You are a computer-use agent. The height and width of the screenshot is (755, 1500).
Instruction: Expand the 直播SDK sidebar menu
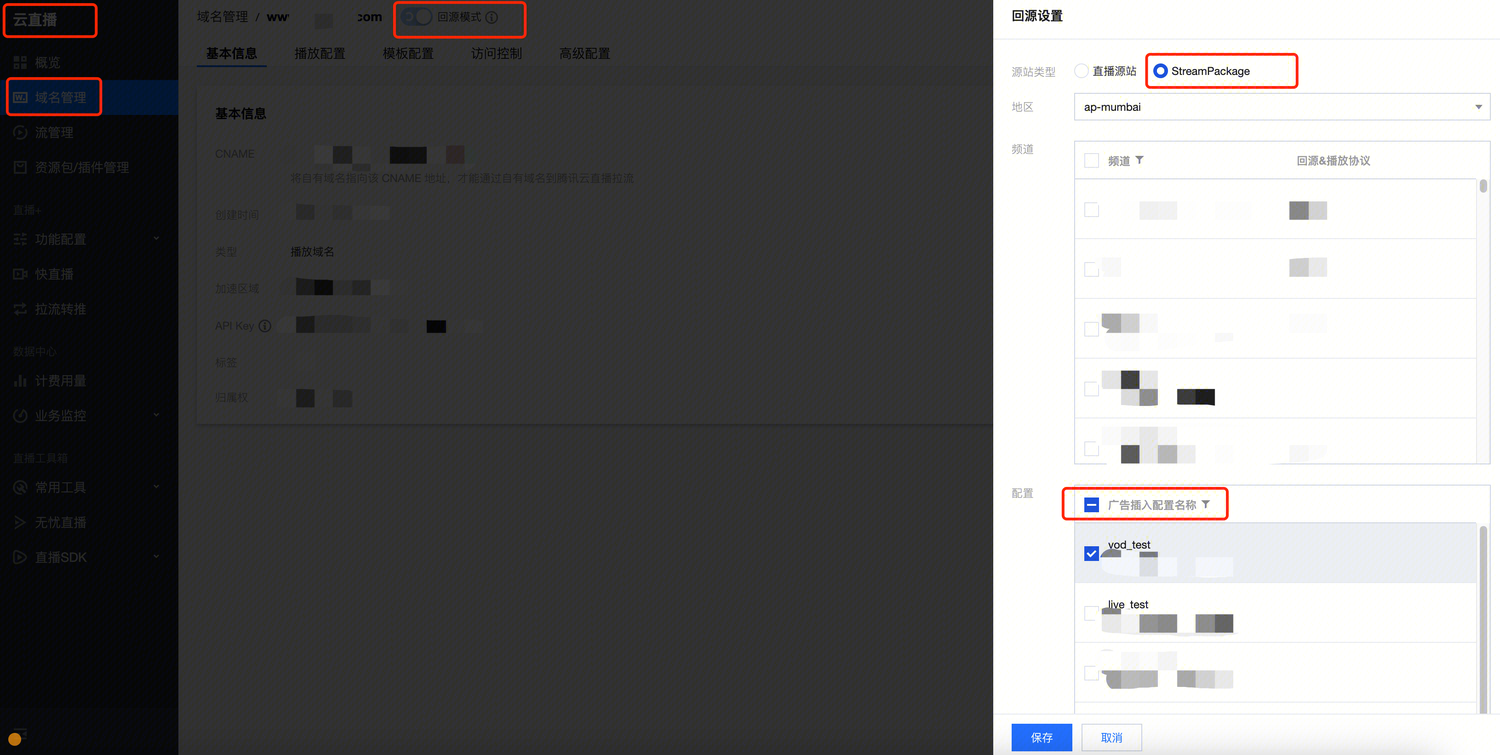[x=89, y=557]
